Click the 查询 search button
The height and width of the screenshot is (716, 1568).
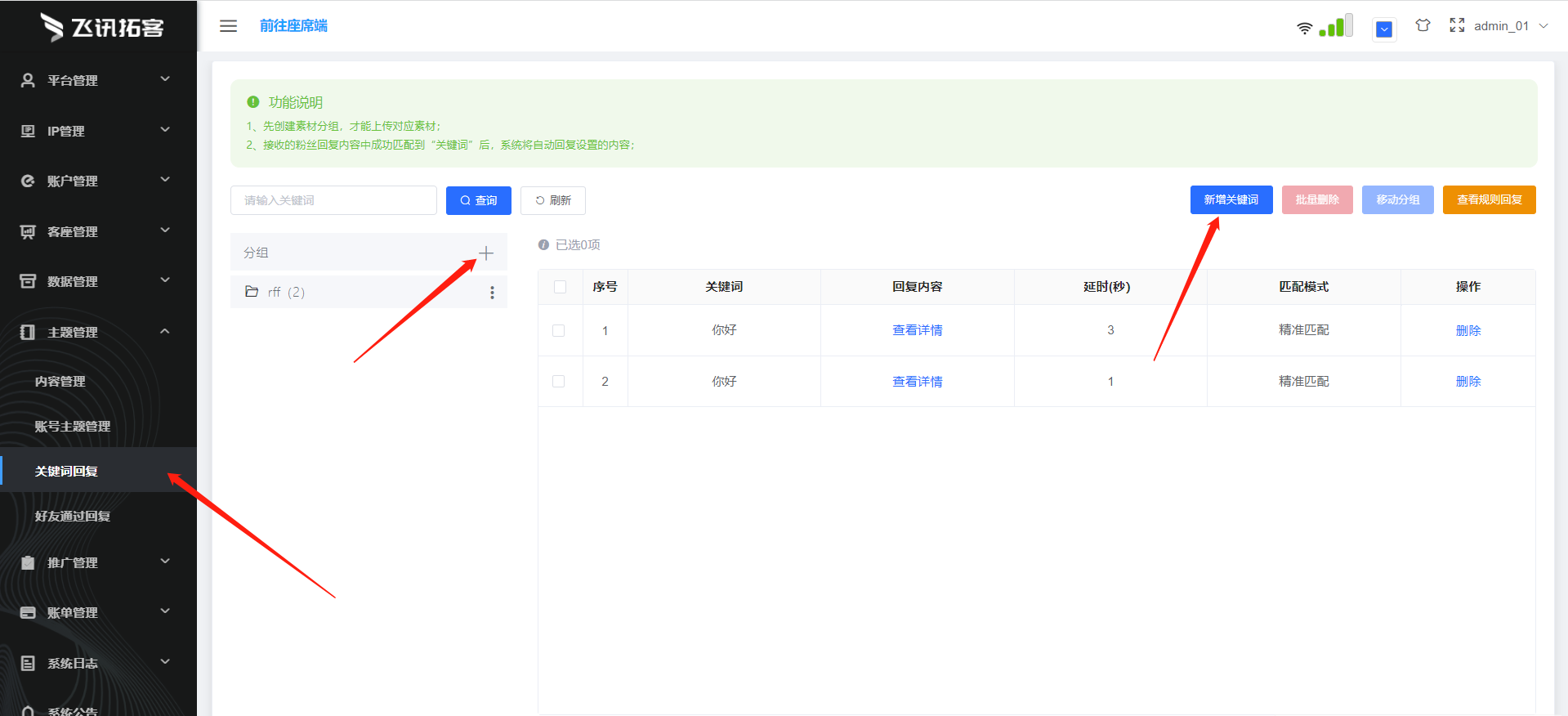(x=479, y=200)
